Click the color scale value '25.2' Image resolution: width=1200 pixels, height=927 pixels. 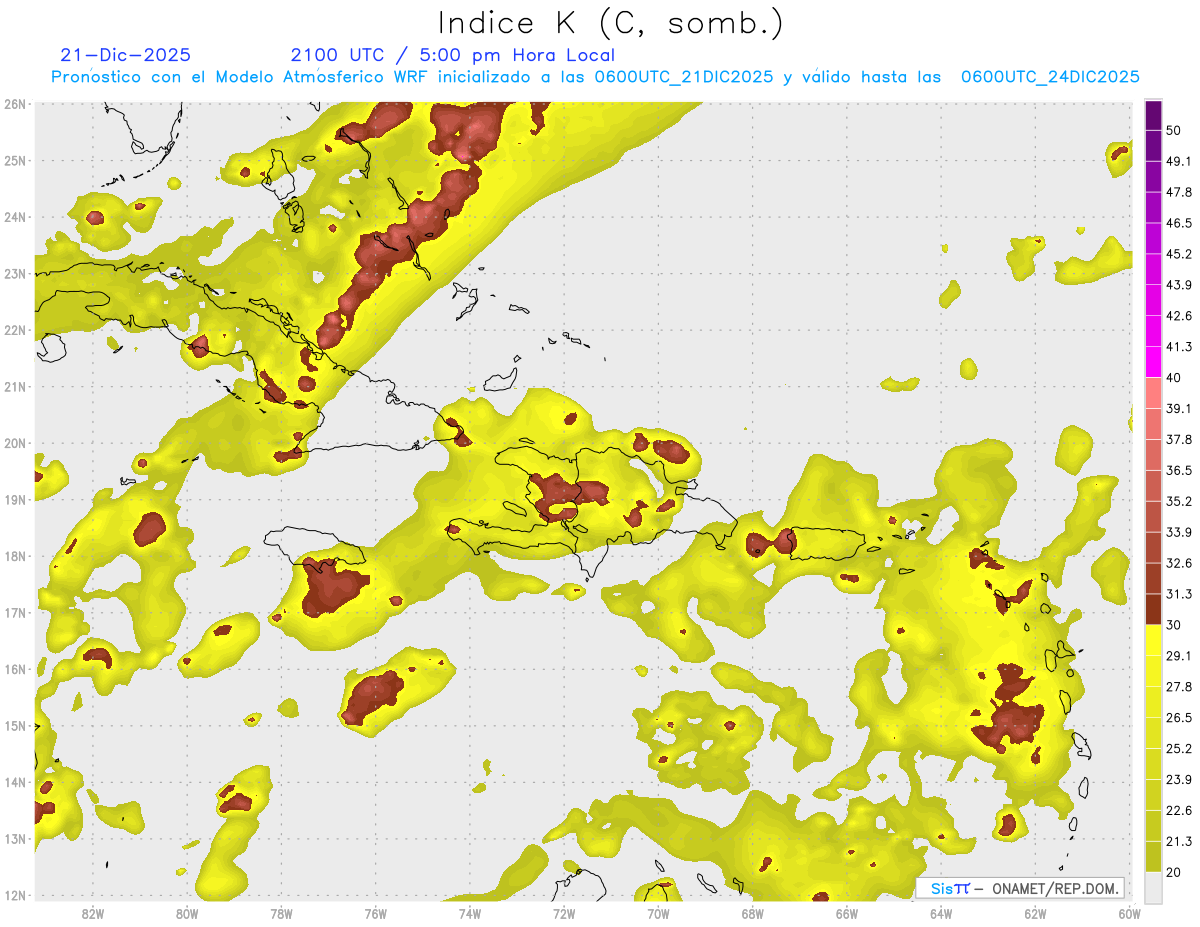tap(1178, 749)
